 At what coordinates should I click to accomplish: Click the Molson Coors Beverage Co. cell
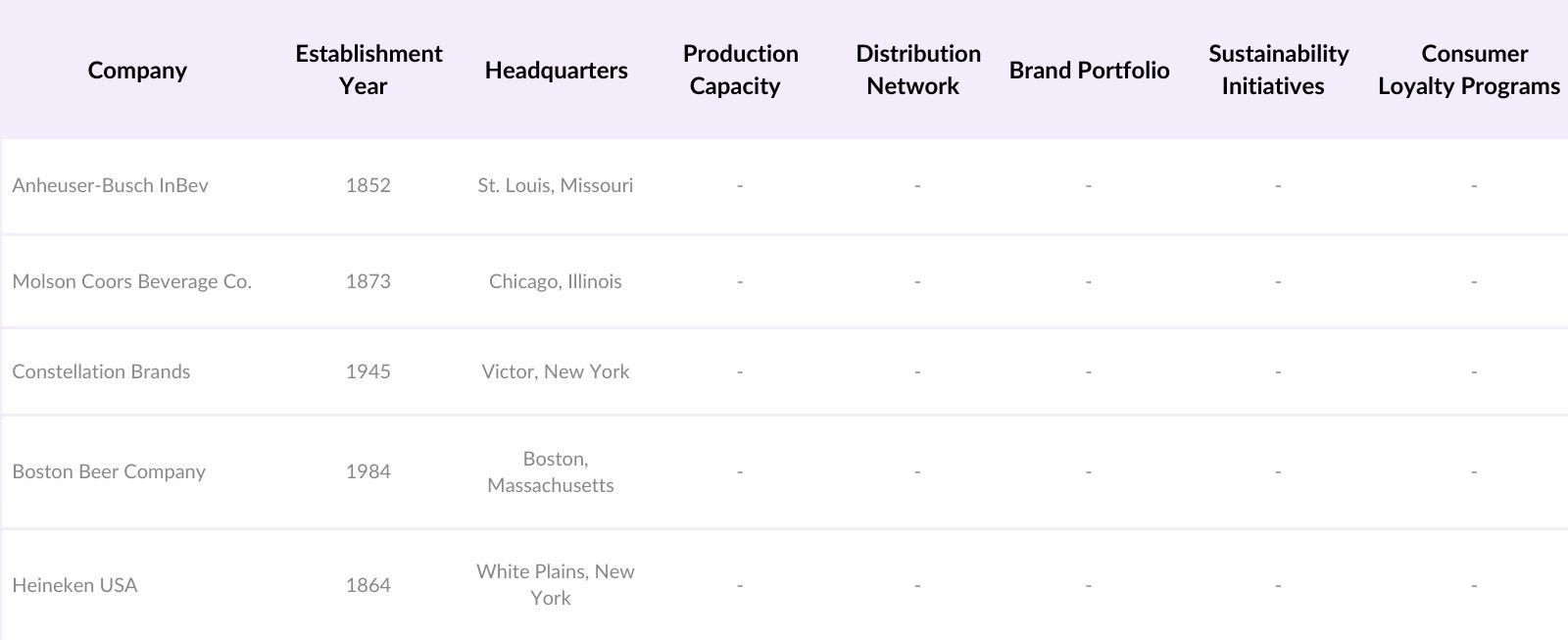tap(131, 281)
